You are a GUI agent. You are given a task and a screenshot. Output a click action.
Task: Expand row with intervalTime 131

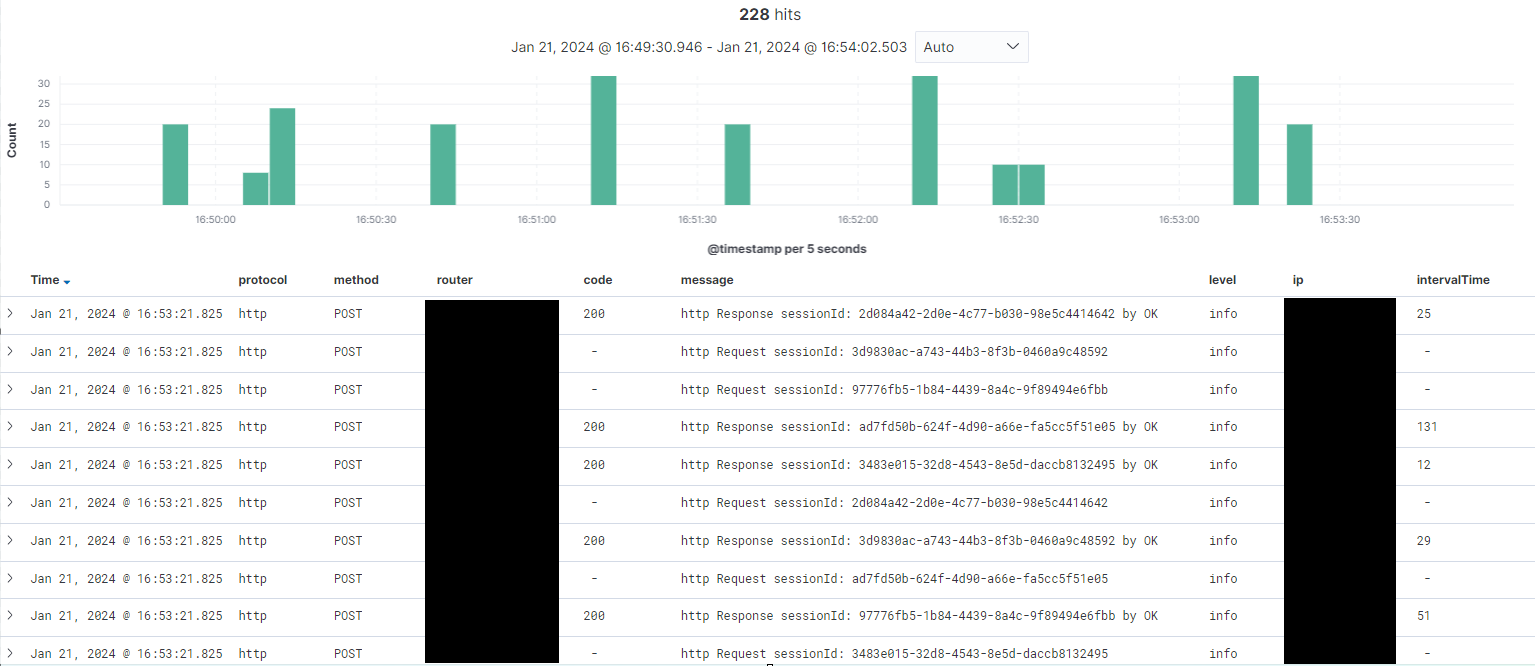10,426
